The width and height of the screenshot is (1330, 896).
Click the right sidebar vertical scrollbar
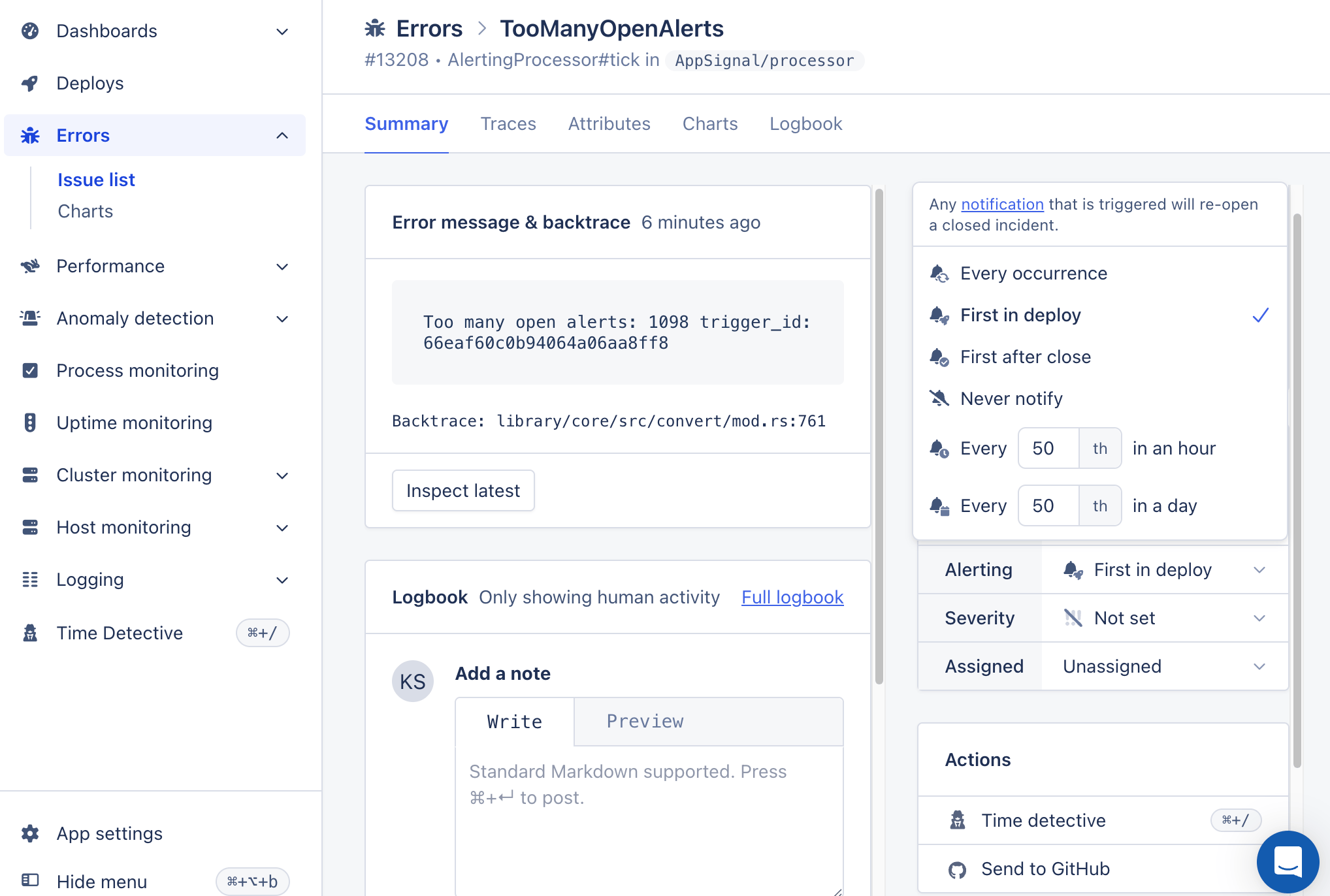point(1297,490)
